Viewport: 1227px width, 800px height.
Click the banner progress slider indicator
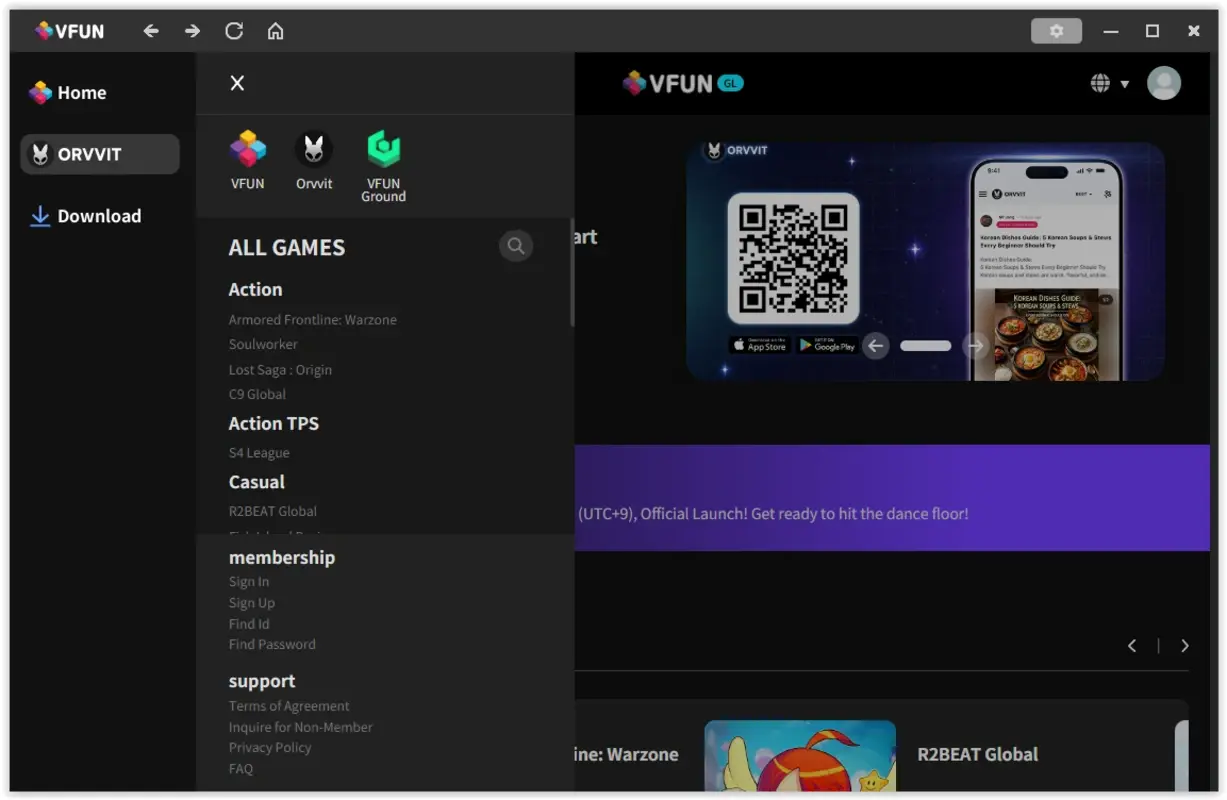coord(925,345)
